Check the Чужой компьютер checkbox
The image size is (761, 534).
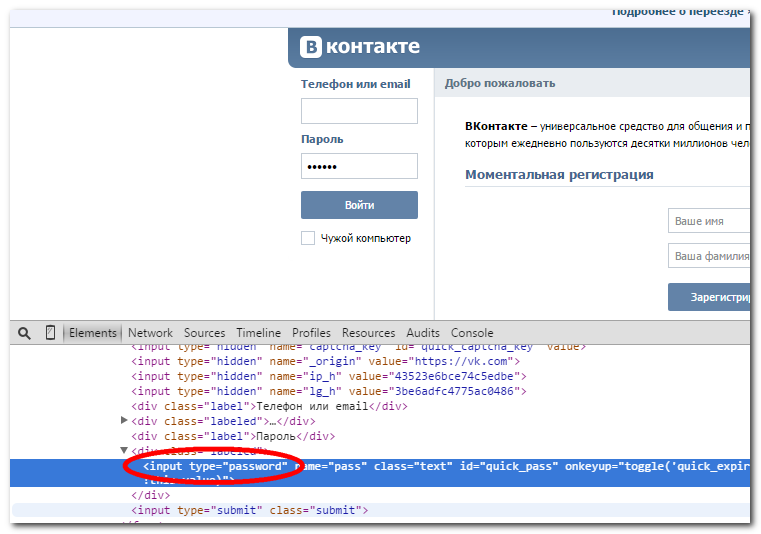click(308, 238)
